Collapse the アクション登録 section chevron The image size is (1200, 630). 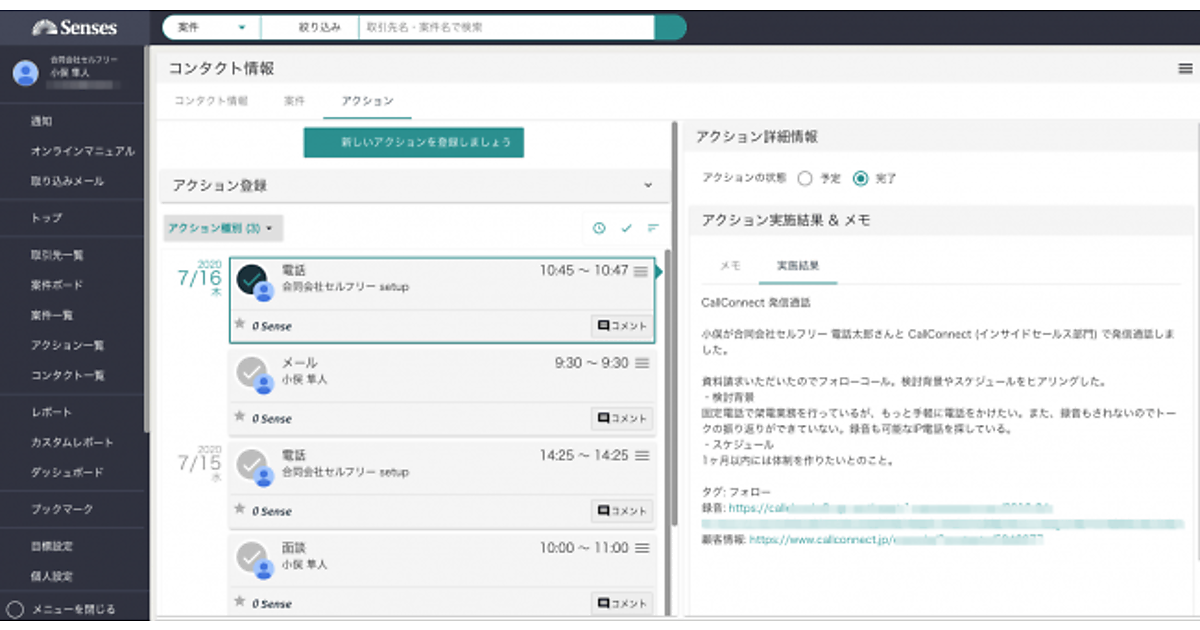coord(647,186)
